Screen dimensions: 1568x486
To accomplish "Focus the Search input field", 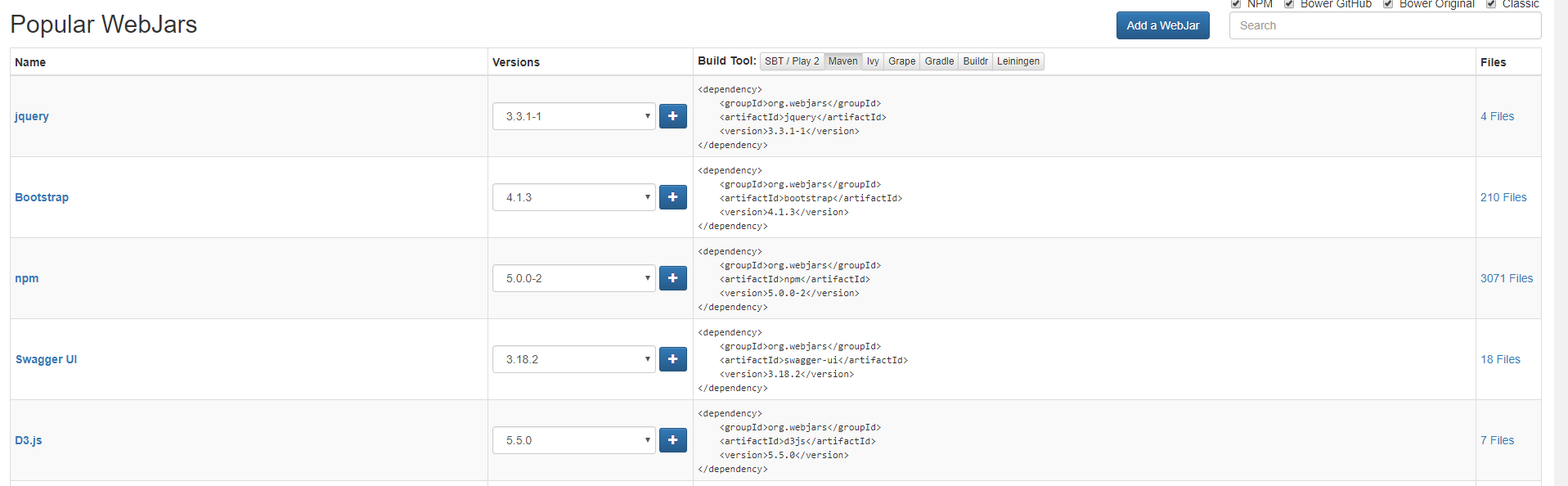I will point(1385,25).
